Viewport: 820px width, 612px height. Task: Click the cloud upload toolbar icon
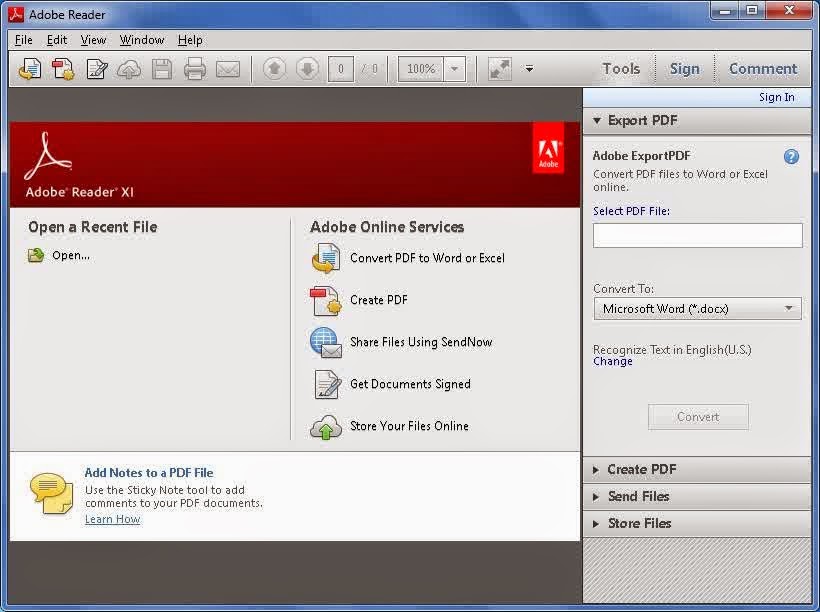pos(129,69)
